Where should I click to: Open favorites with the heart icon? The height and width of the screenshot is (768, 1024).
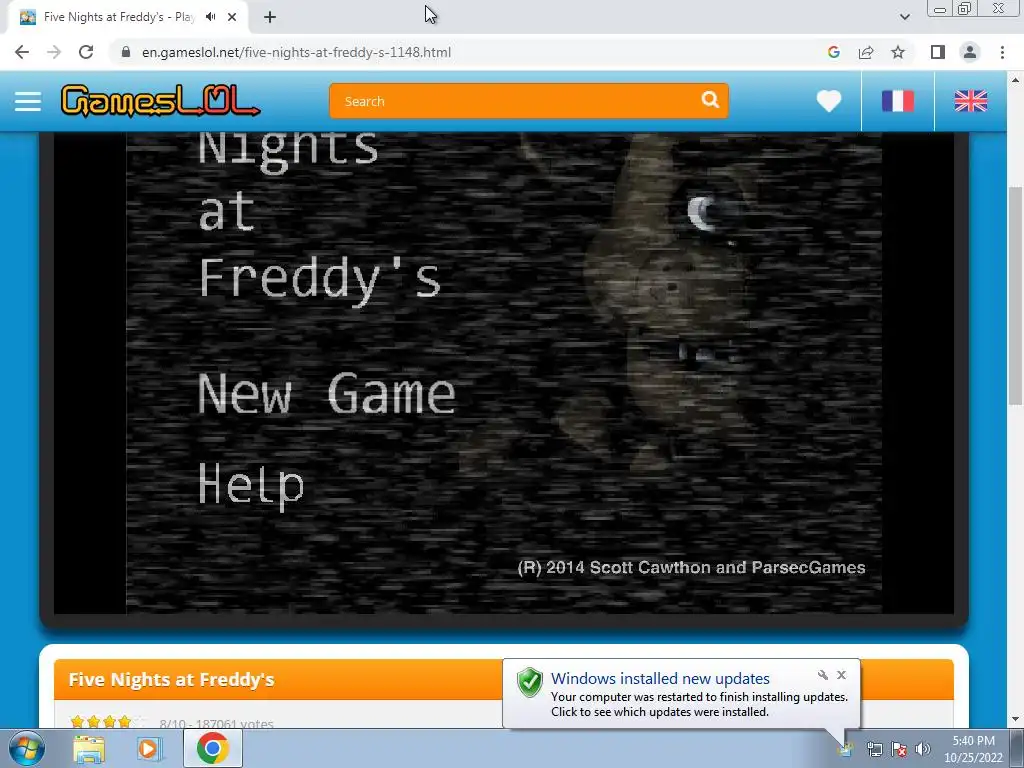[x=829, y=101]
